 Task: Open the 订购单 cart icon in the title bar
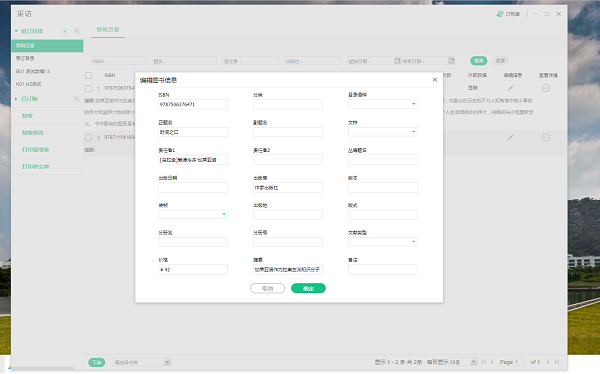500,14
